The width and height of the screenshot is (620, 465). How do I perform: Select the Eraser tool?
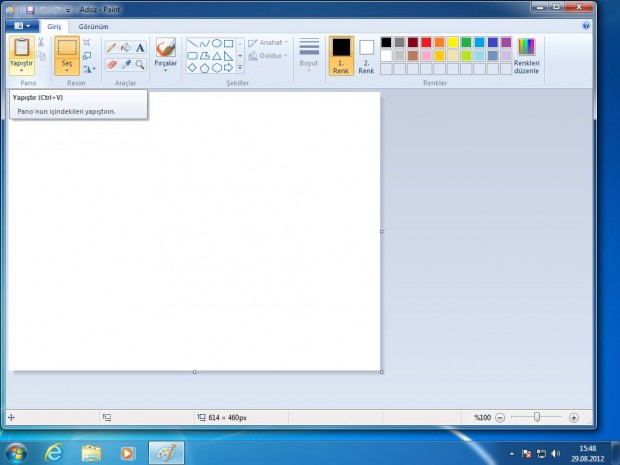point(112,64)
